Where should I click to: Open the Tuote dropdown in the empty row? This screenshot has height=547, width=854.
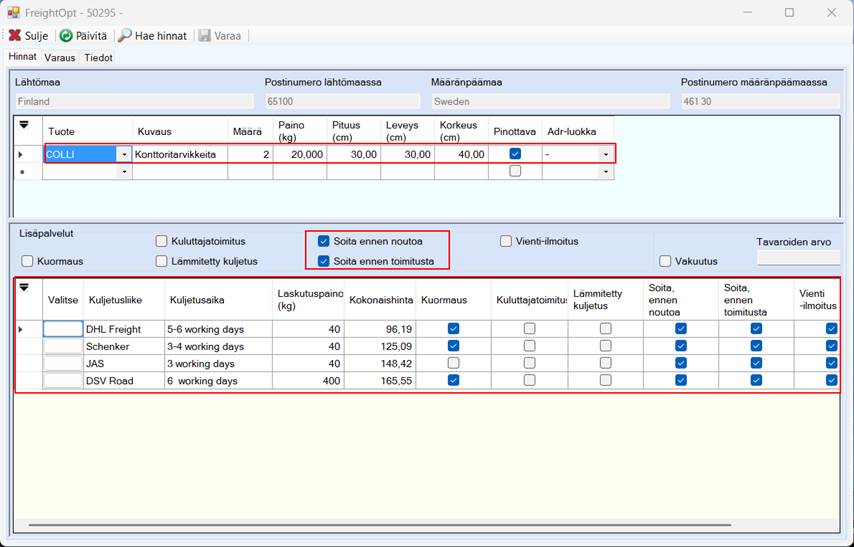[124, 172]
